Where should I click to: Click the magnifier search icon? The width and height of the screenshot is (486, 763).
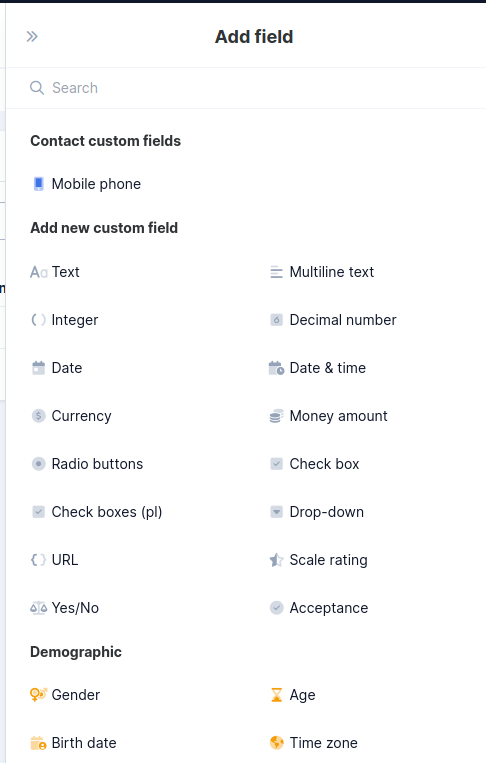tap(37, 88)
